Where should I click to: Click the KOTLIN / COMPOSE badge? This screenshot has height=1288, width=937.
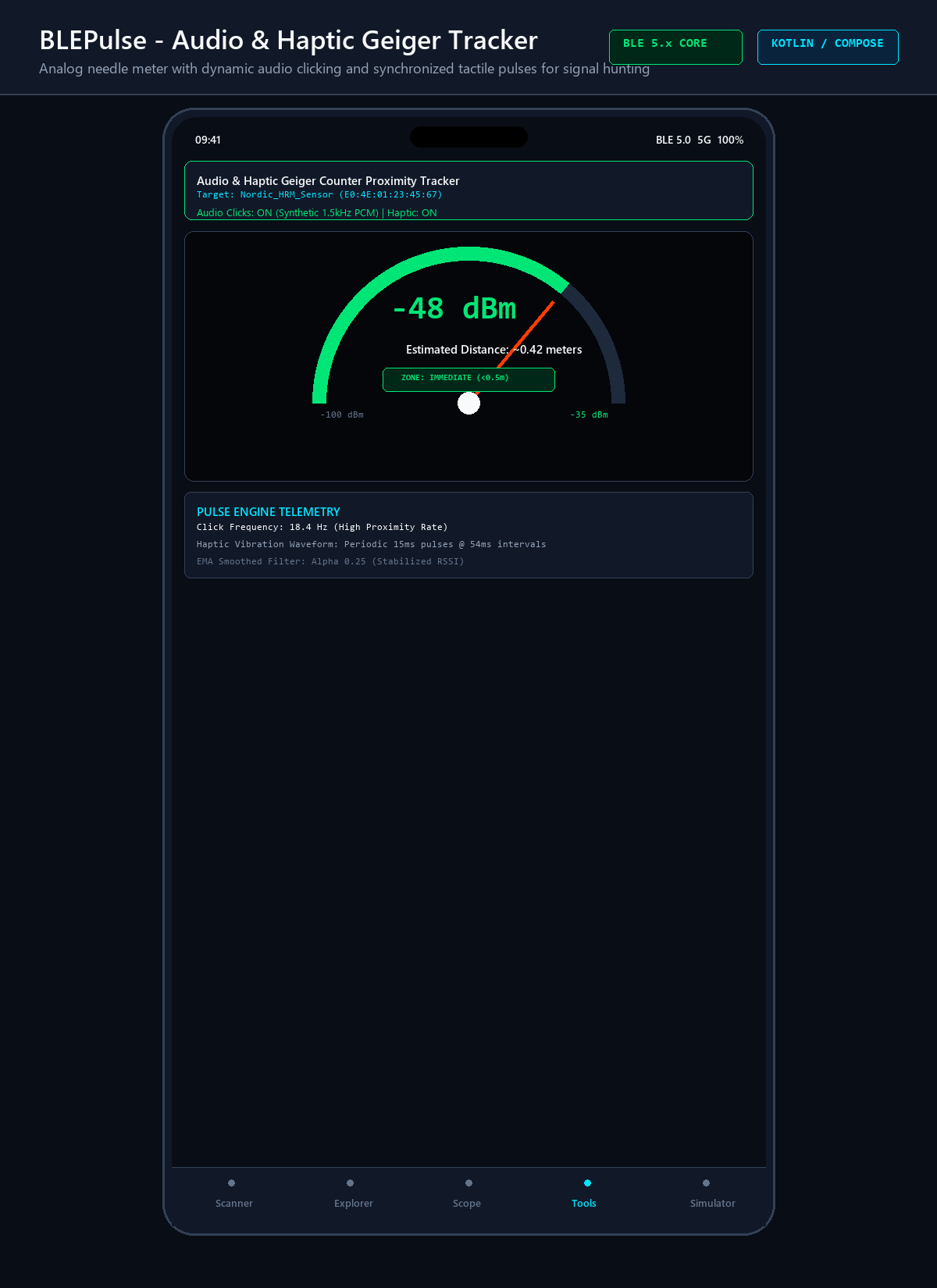click(828, 47)
